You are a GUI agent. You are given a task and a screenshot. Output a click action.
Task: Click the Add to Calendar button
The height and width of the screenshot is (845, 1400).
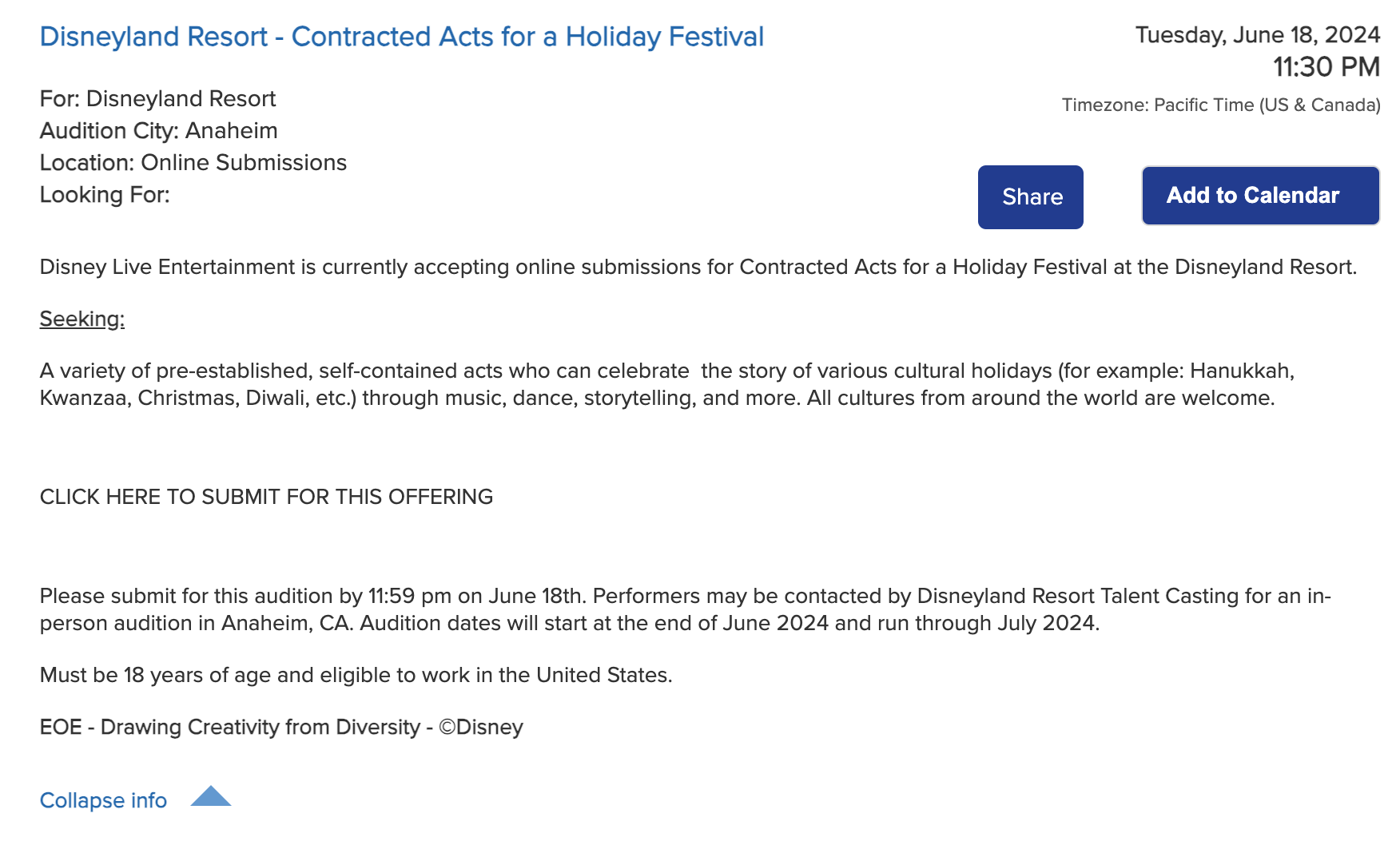point(1260,196)
